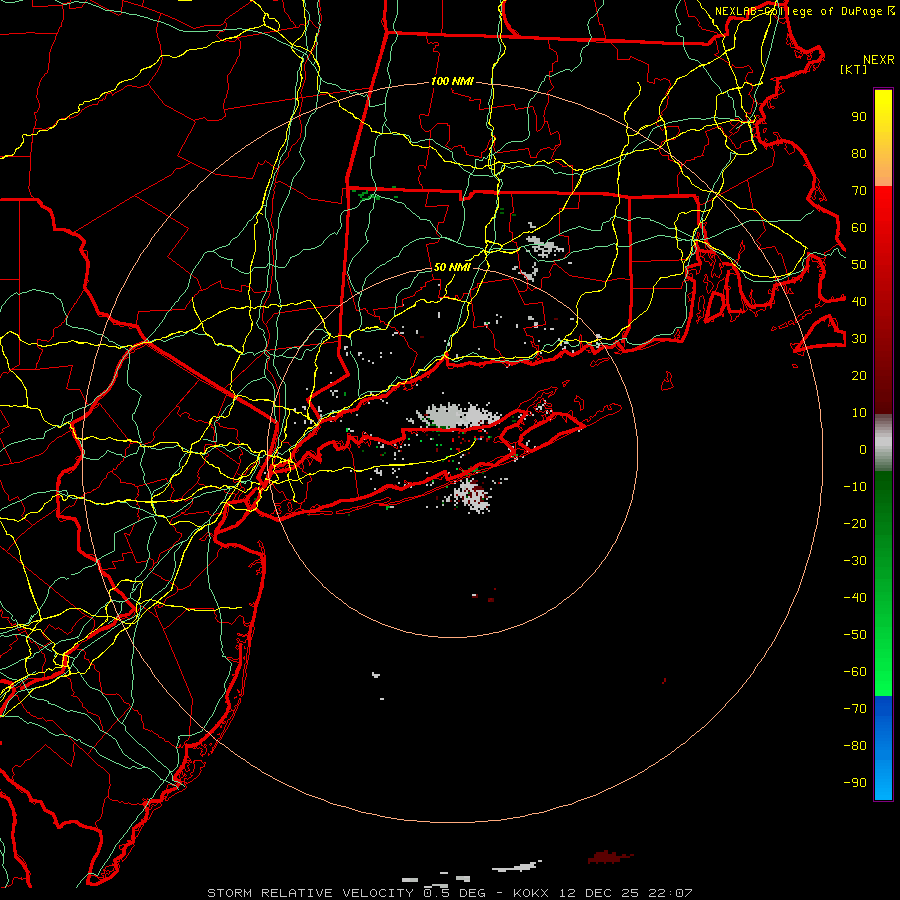Screen dimensions: 900x900
Task: Click the 70 knot scale label
Action: 859,191
